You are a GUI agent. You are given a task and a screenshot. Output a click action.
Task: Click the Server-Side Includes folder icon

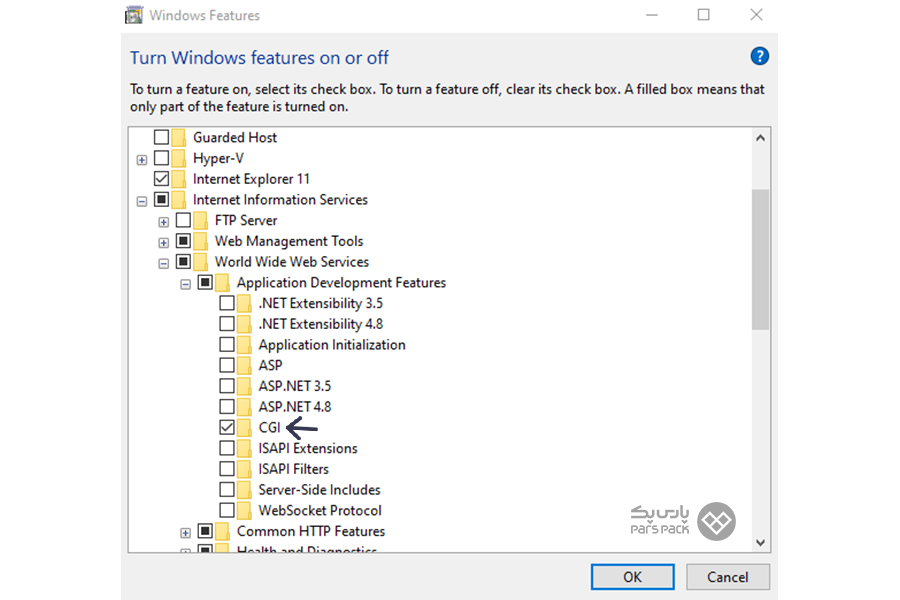tap(244, 490)
